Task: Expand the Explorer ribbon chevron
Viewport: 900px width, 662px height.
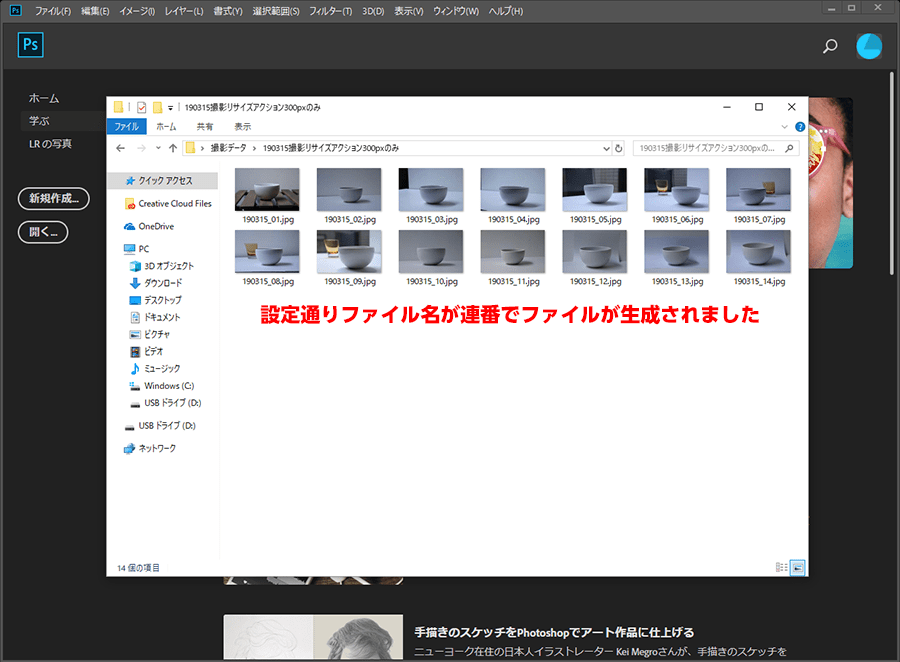Action: [x=785, y=127]
